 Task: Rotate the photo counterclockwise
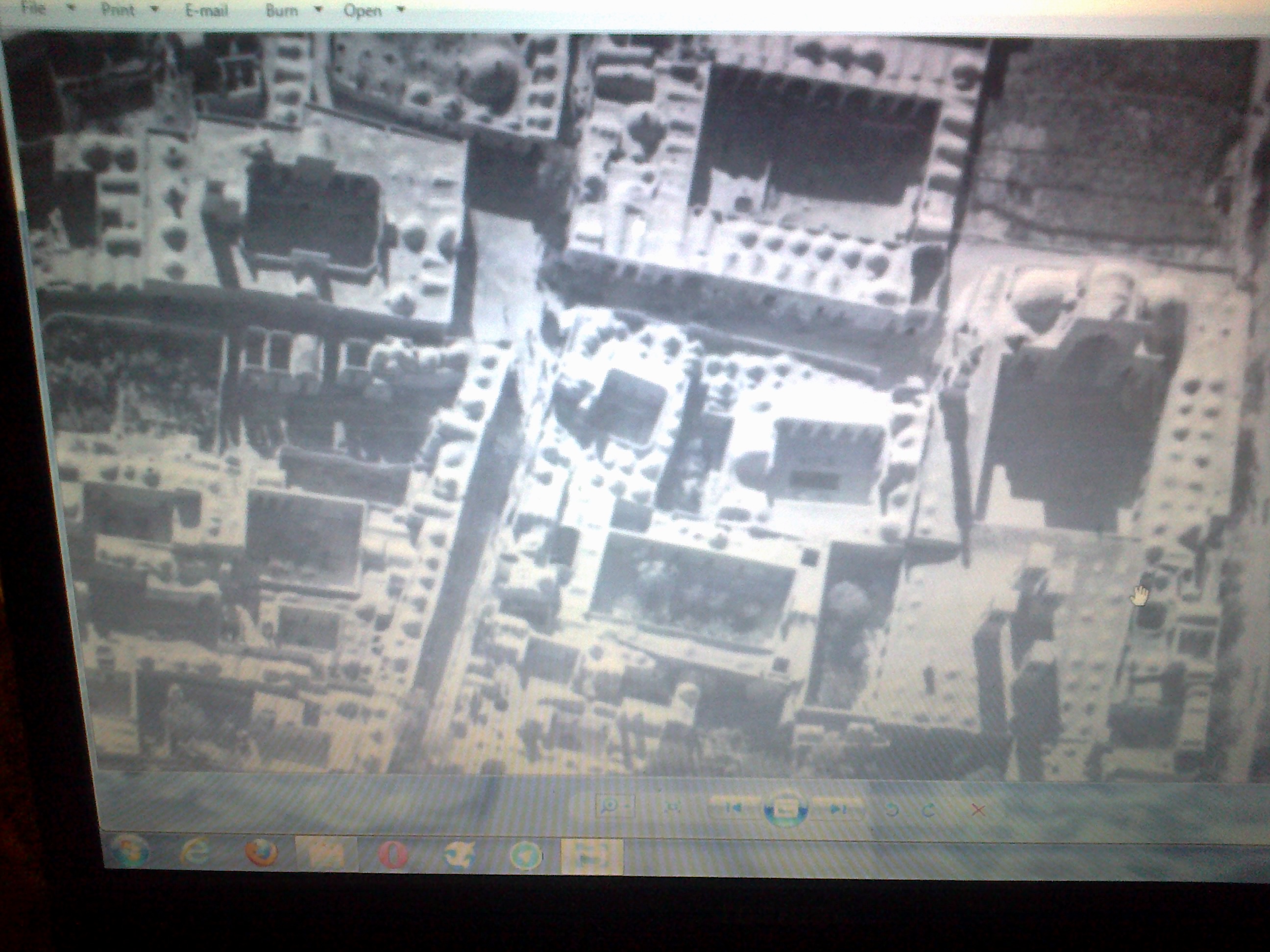(x=892, y=810)
